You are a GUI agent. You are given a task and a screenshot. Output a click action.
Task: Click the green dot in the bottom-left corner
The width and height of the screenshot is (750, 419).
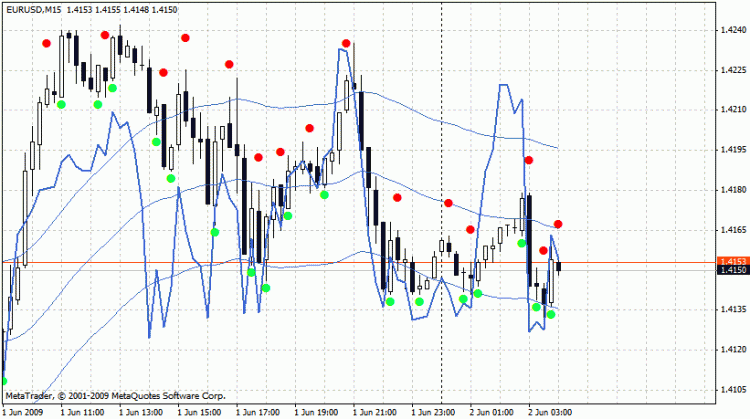3,381
